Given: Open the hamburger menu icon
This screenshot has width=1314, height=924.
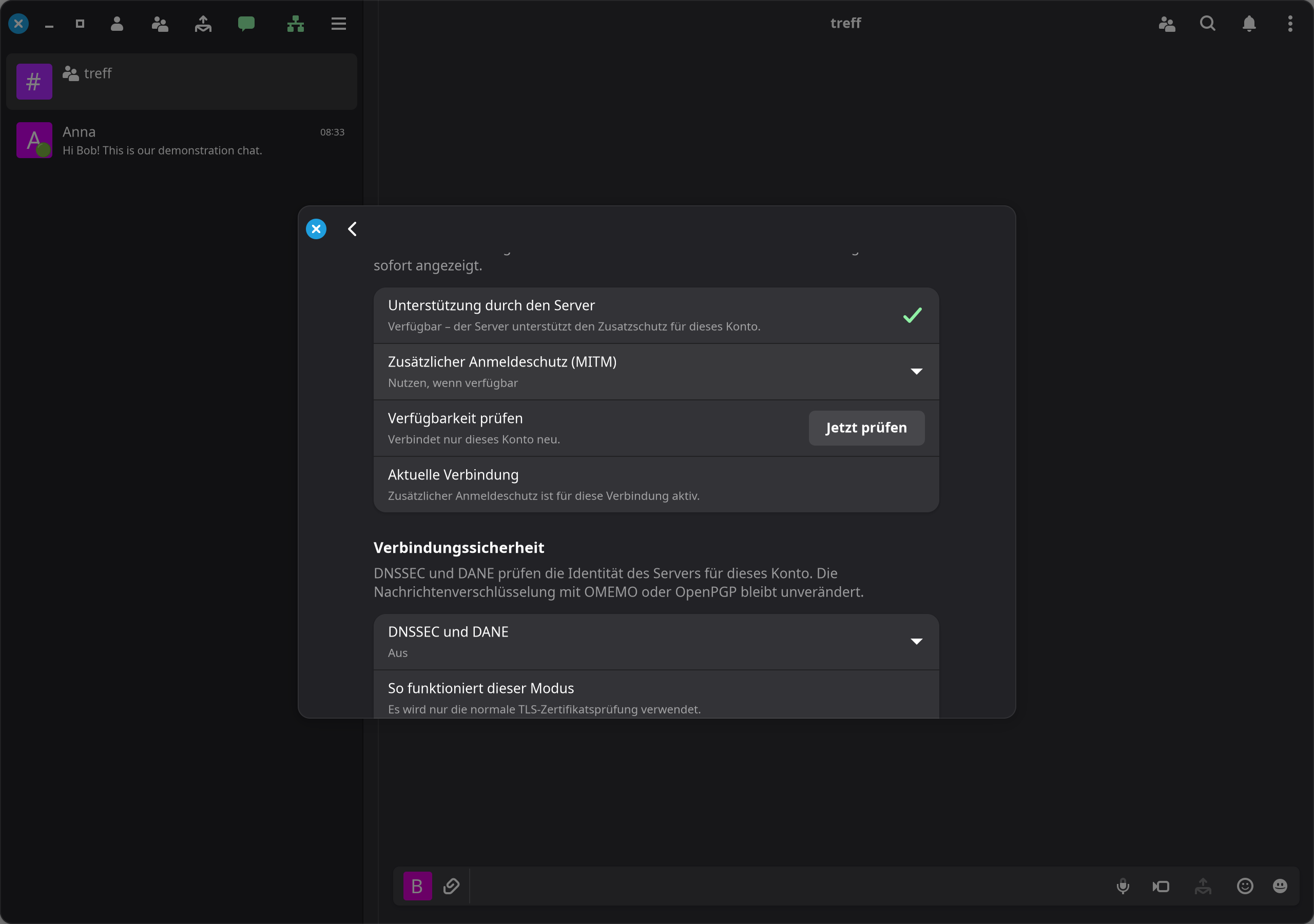Looking at the screenshot, I should tap(339, 24).
